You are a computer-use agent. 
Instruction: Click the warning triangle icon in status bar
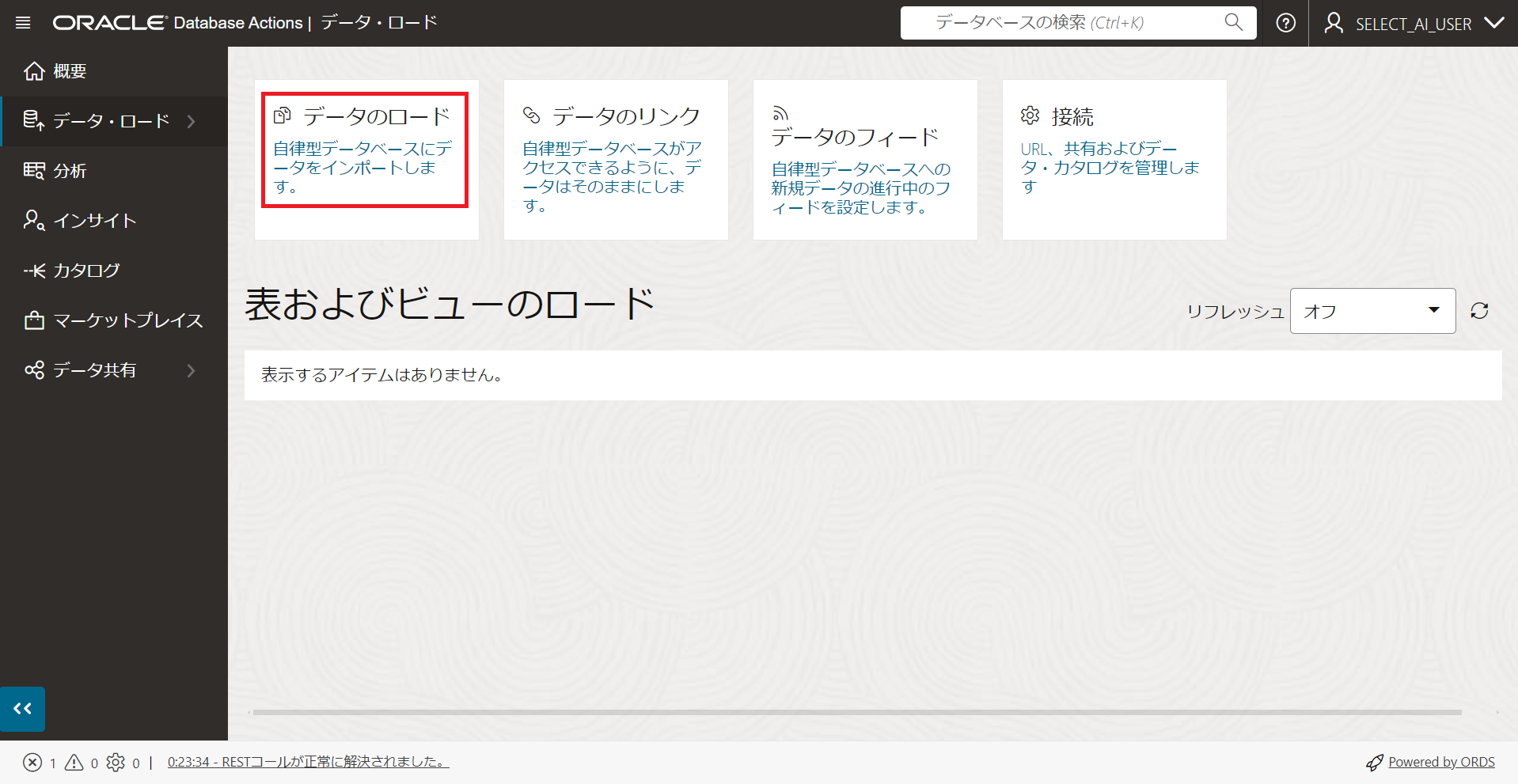pos(74,763)
